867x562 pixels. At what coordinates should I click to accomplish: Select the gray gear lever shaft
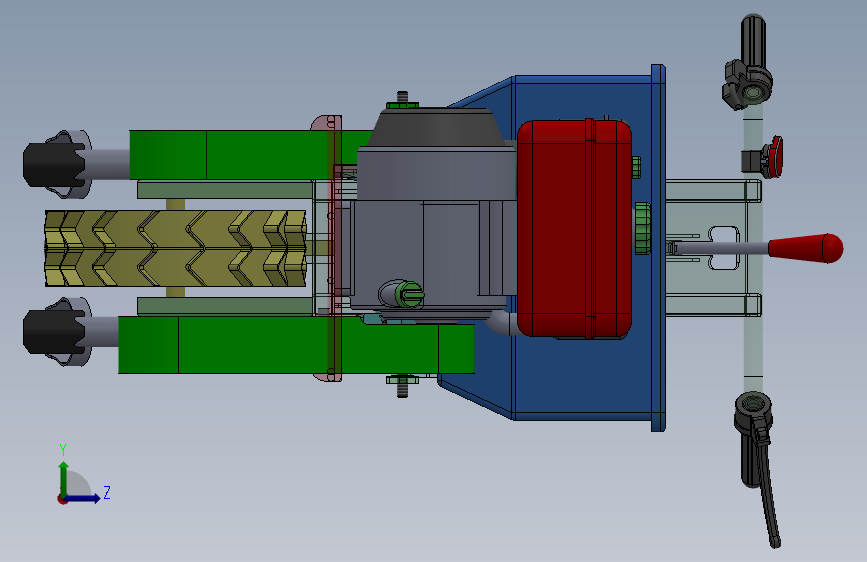coord(722,248)
